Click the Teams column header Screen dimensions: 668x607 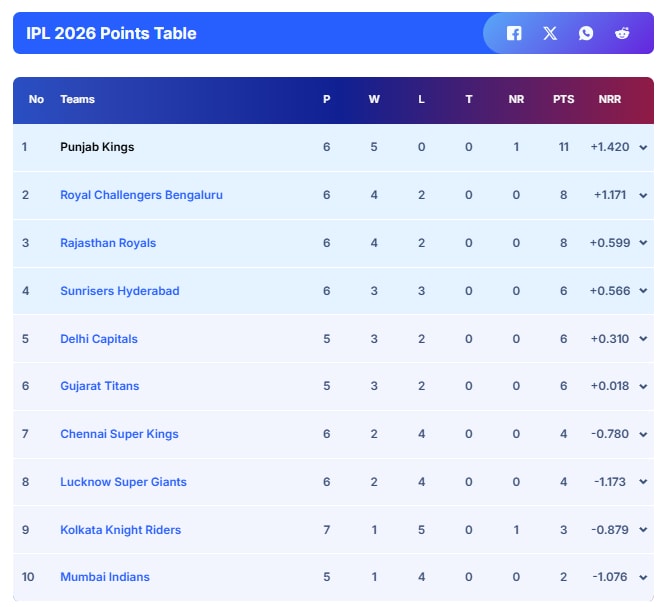pyautogui.click(x=78, y=99)
